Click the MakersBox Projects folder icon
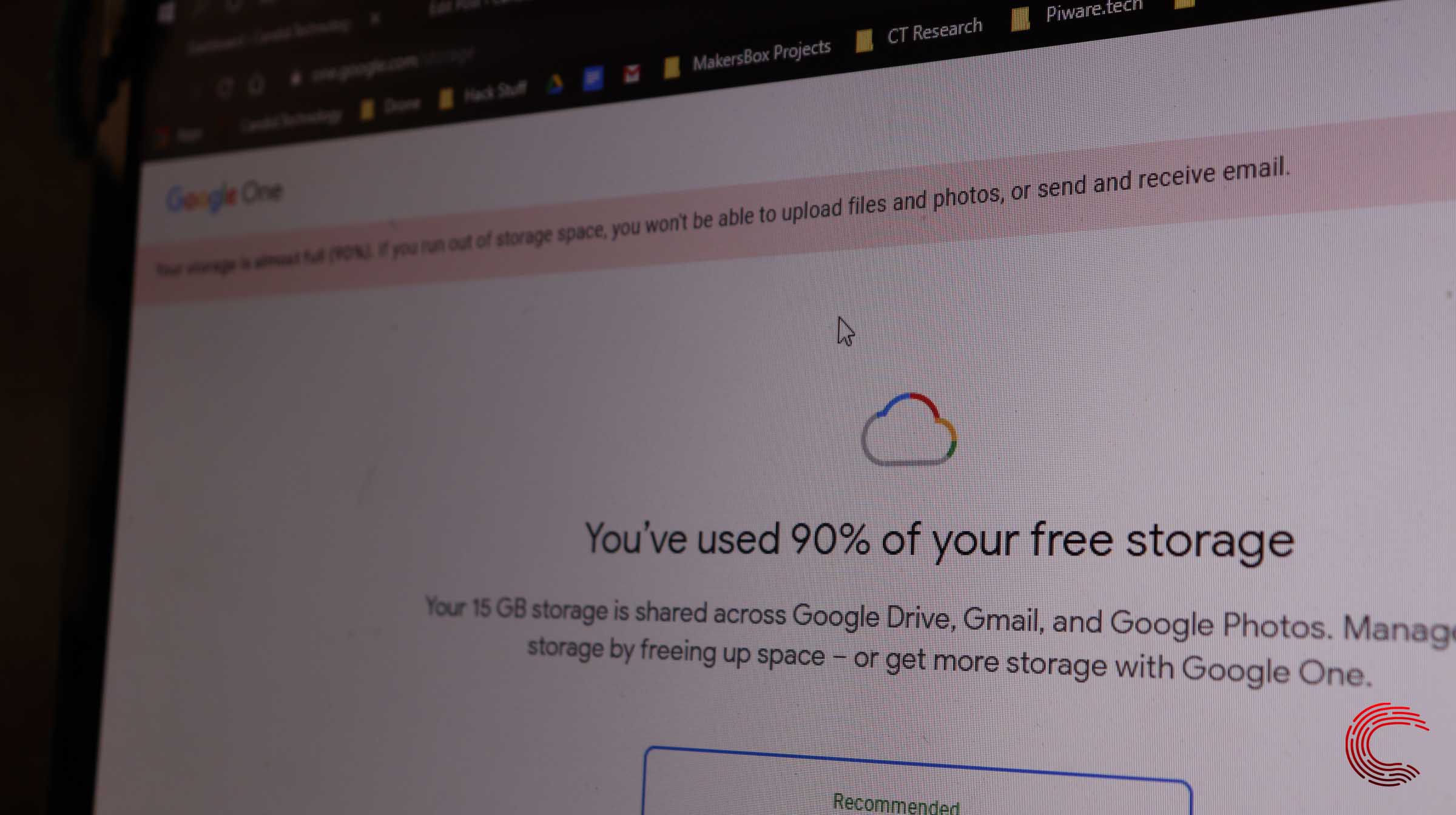Viewport: 1456px width, 815px height. (x=671, y=67)
